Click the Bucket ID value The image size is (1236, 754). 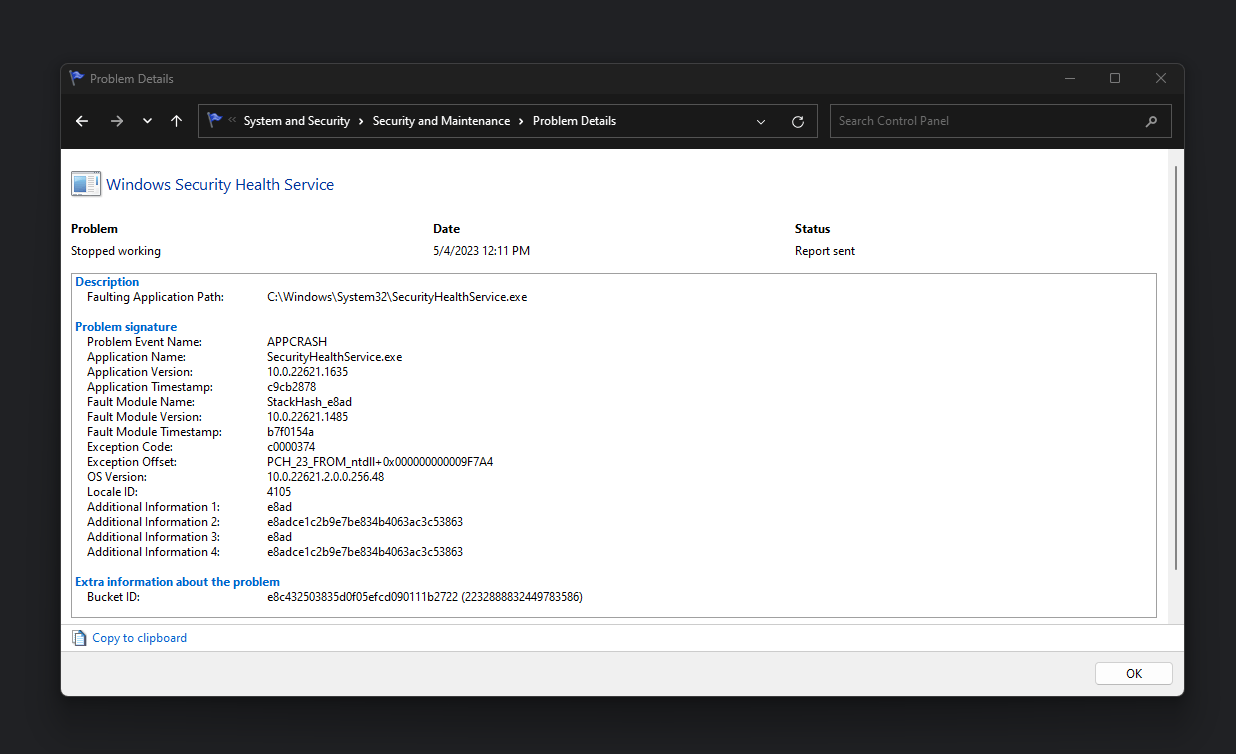425,597
